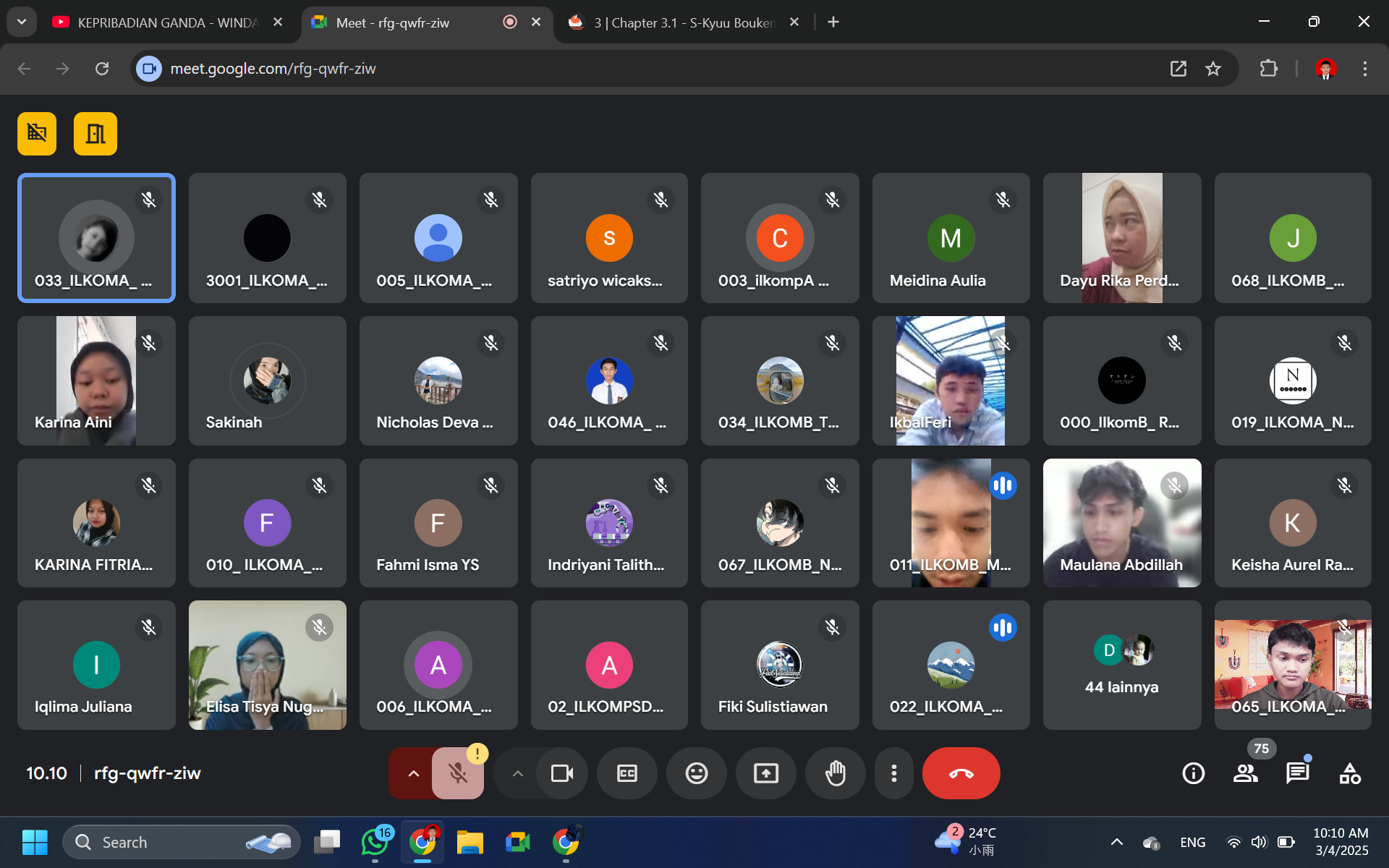
Task: Show participants list with 75 badge
Action: (x=1245, y=773)
